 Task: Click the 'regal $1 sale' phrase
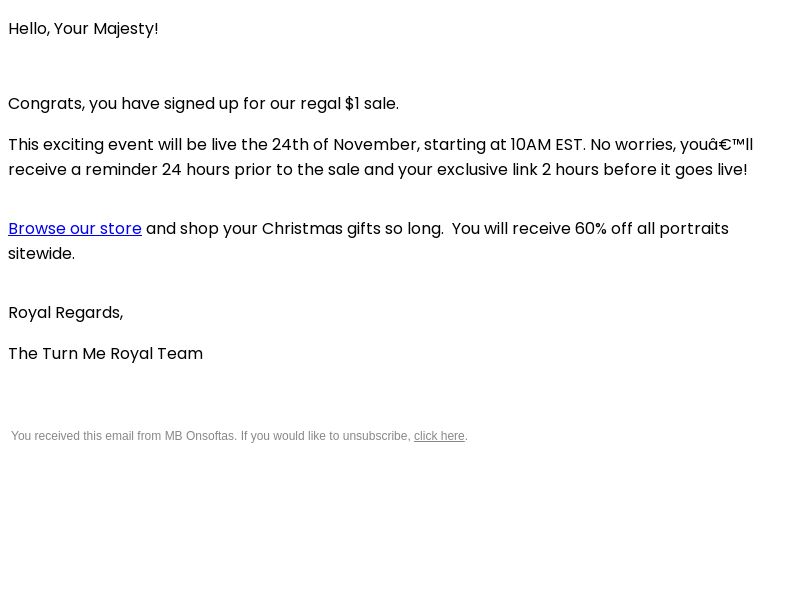347,104
